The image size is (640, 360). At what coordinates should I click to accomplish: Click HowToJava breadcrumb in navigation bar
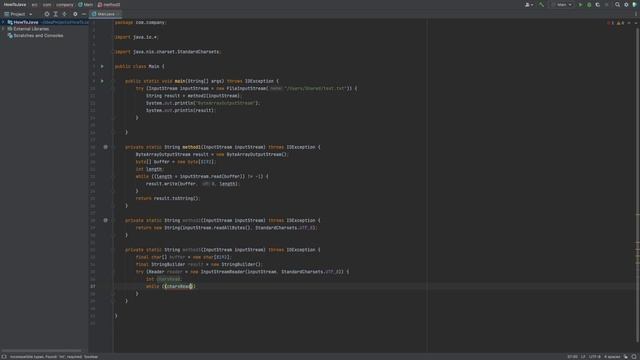click(x=15, y=4)
